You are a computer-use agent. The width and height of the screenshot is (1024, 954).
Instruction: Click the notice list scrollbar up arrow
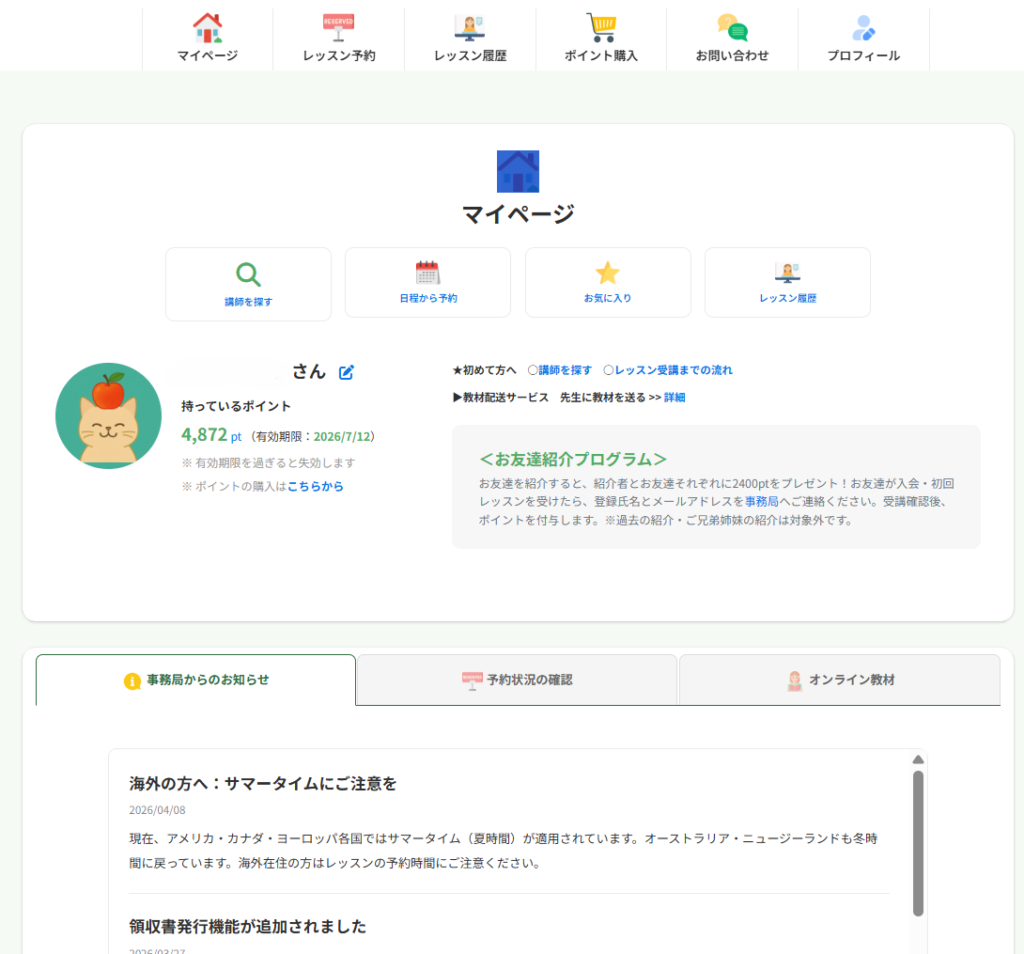[x=918, y=759]
